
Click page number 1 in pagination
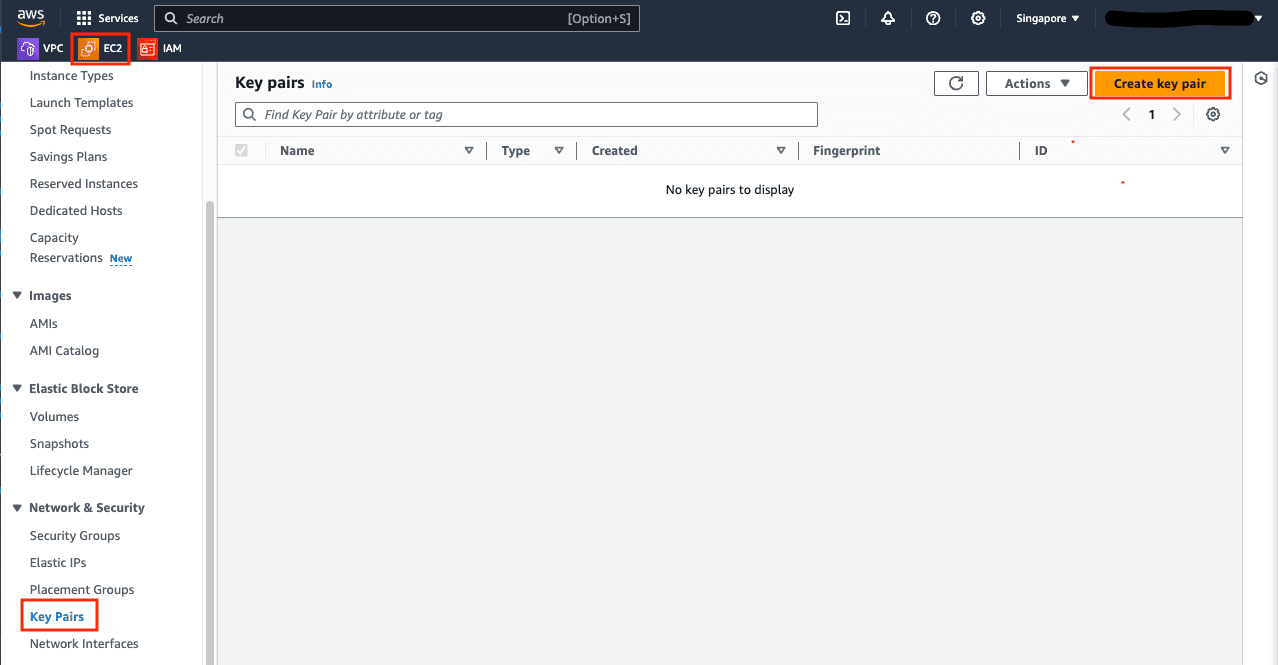[1152, 114]
